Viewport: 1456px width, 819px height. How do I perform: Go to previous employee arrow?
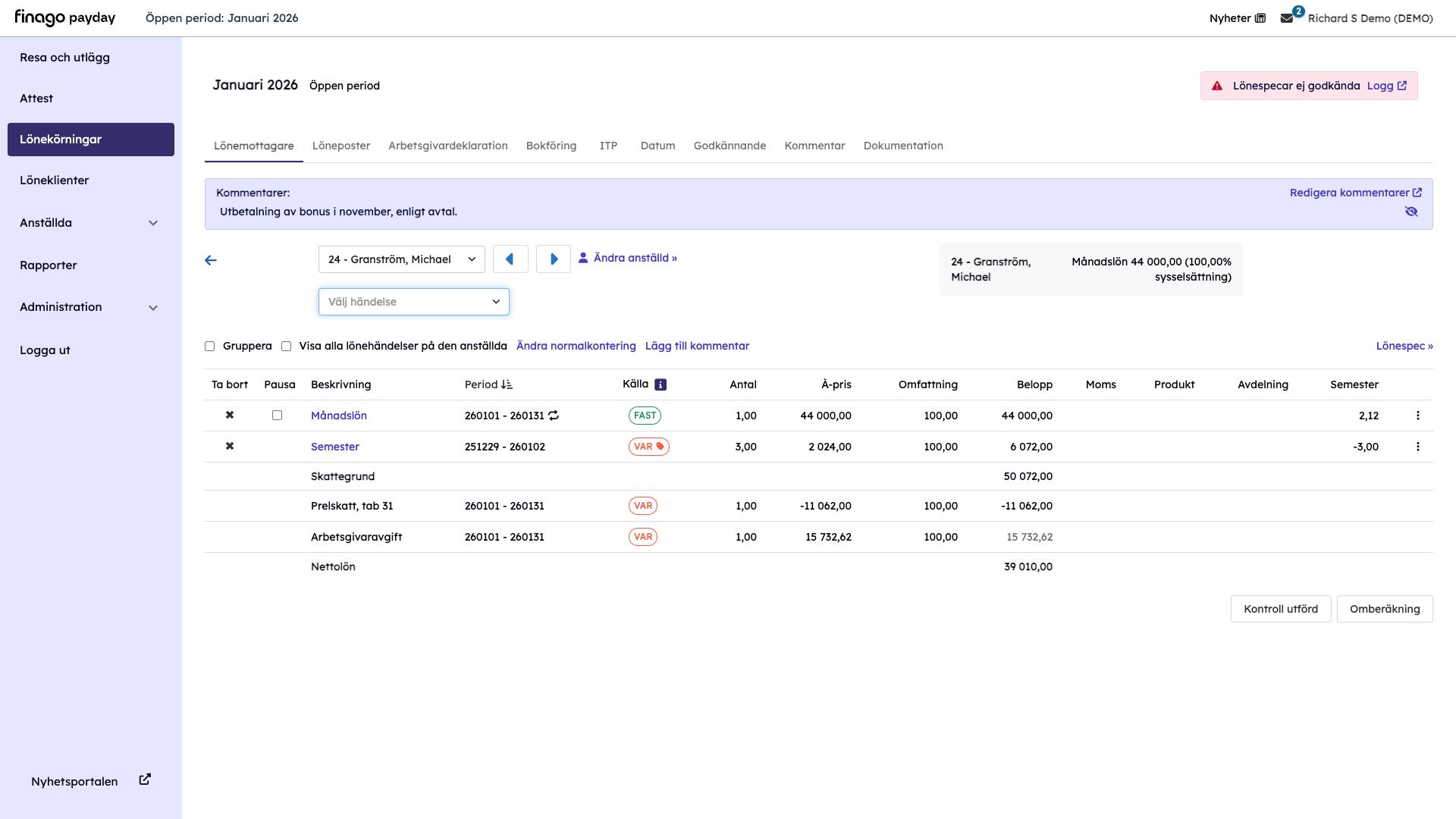point(510,259)
